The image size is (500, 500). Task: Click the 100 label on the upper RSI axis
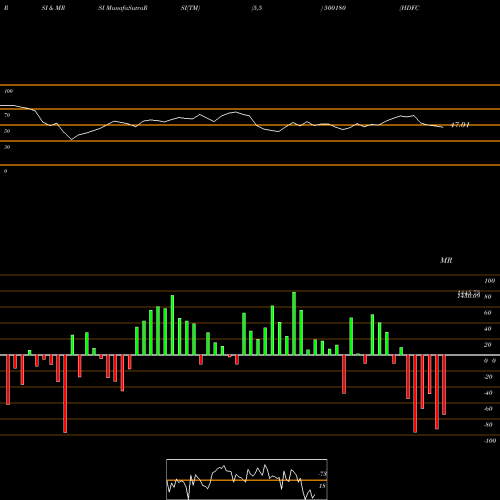tap(8, 91)
